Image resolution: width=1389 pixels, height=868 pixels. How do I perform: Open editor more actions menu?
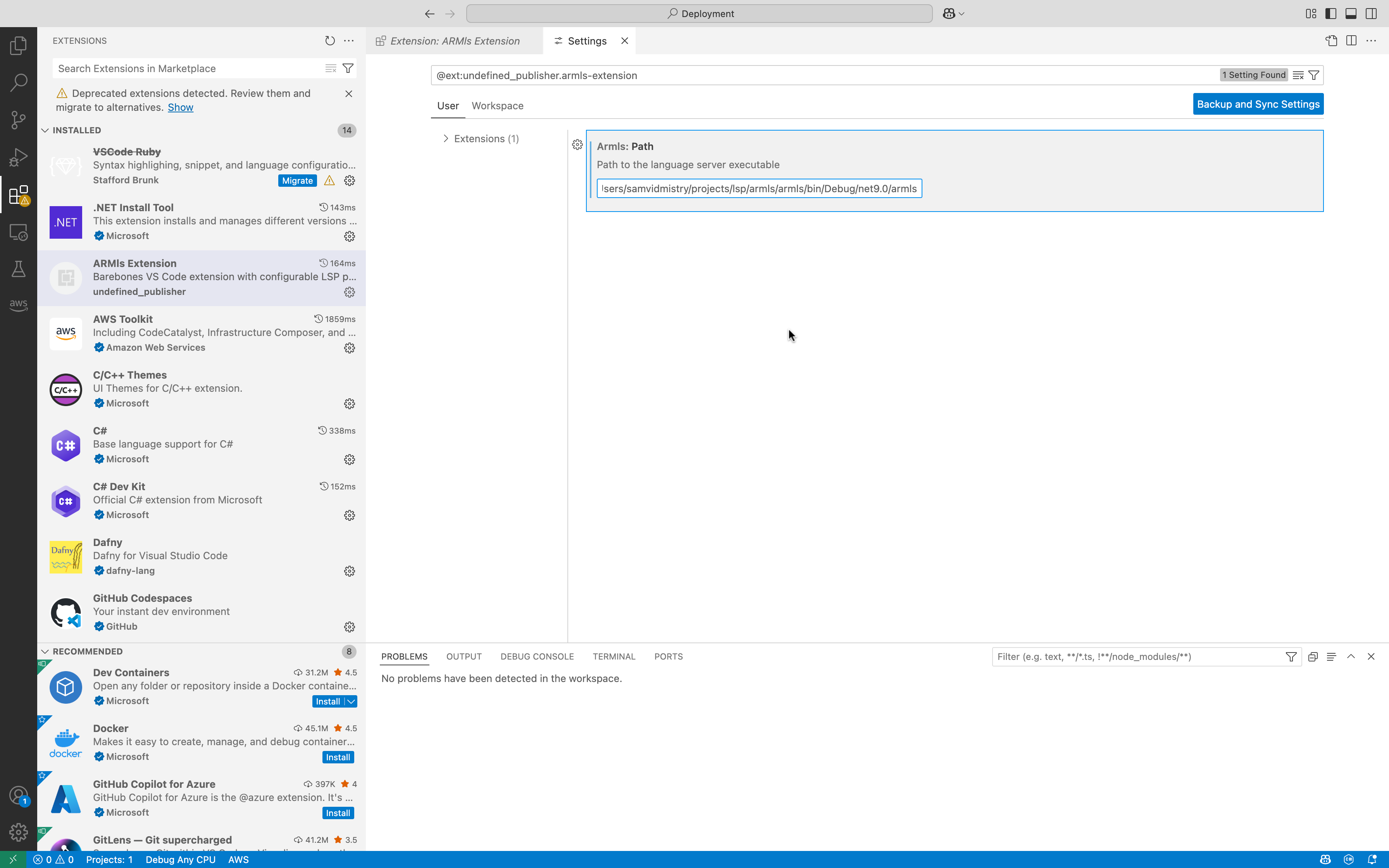click(x=1371, y=41)
